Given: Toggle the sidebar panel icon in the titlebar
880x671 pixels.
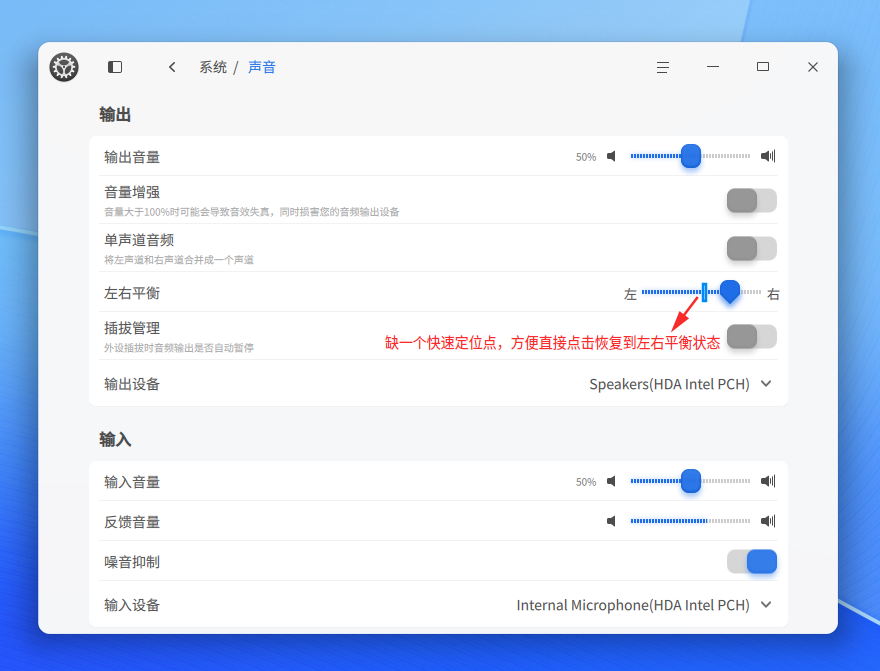Looking at the screenshot, I should point(115,66).
